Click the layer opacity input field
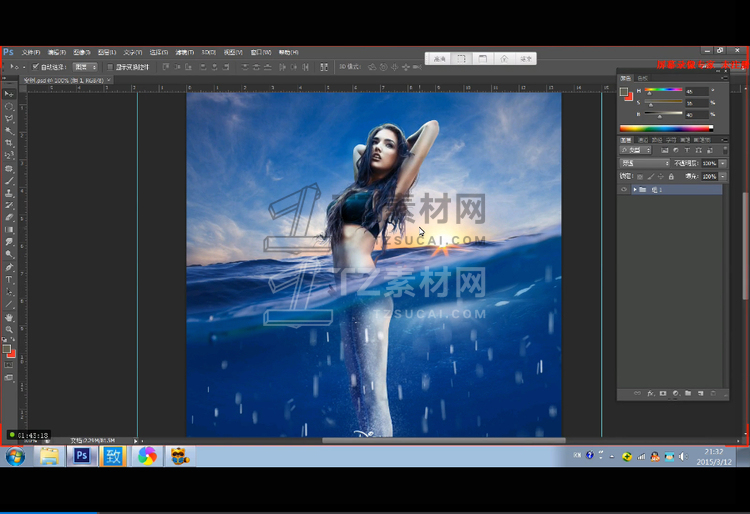The width and height of the screenshot is (750, 514). [708, 163]
